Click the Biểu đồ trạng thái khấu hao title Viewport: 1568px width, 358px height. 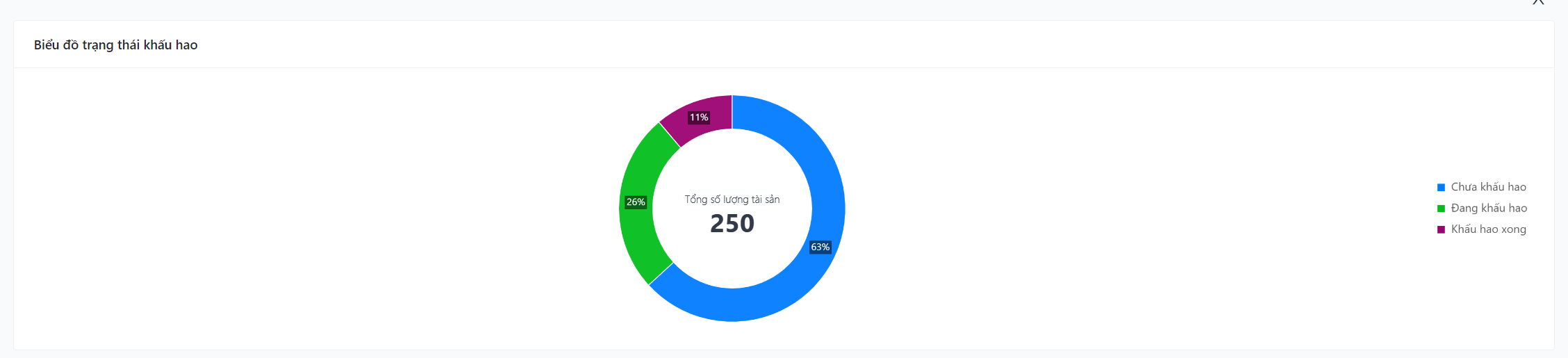tap(115, 45)
